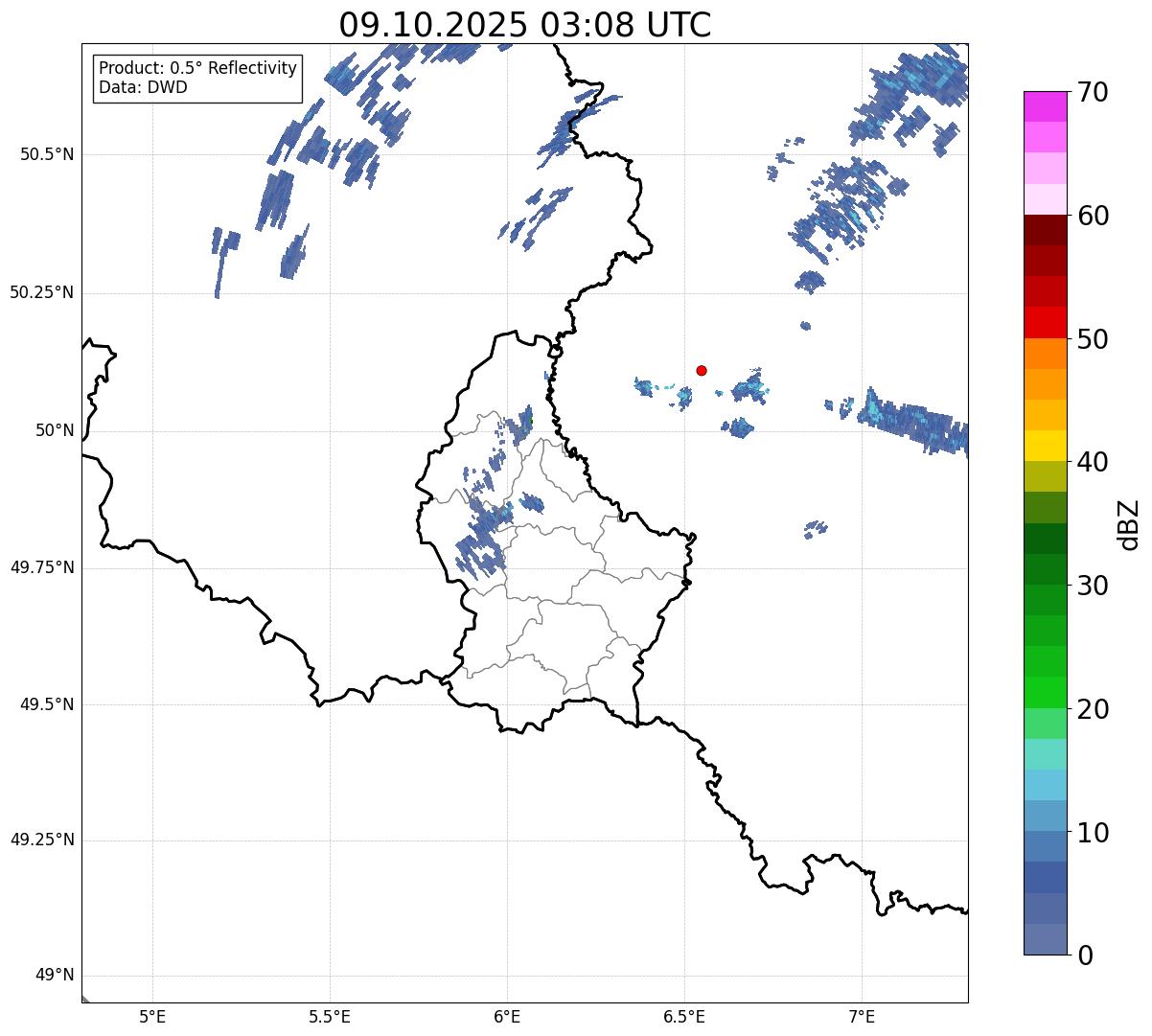Pick the yellow swatch just above 40 dBZ

[1045, 446]
